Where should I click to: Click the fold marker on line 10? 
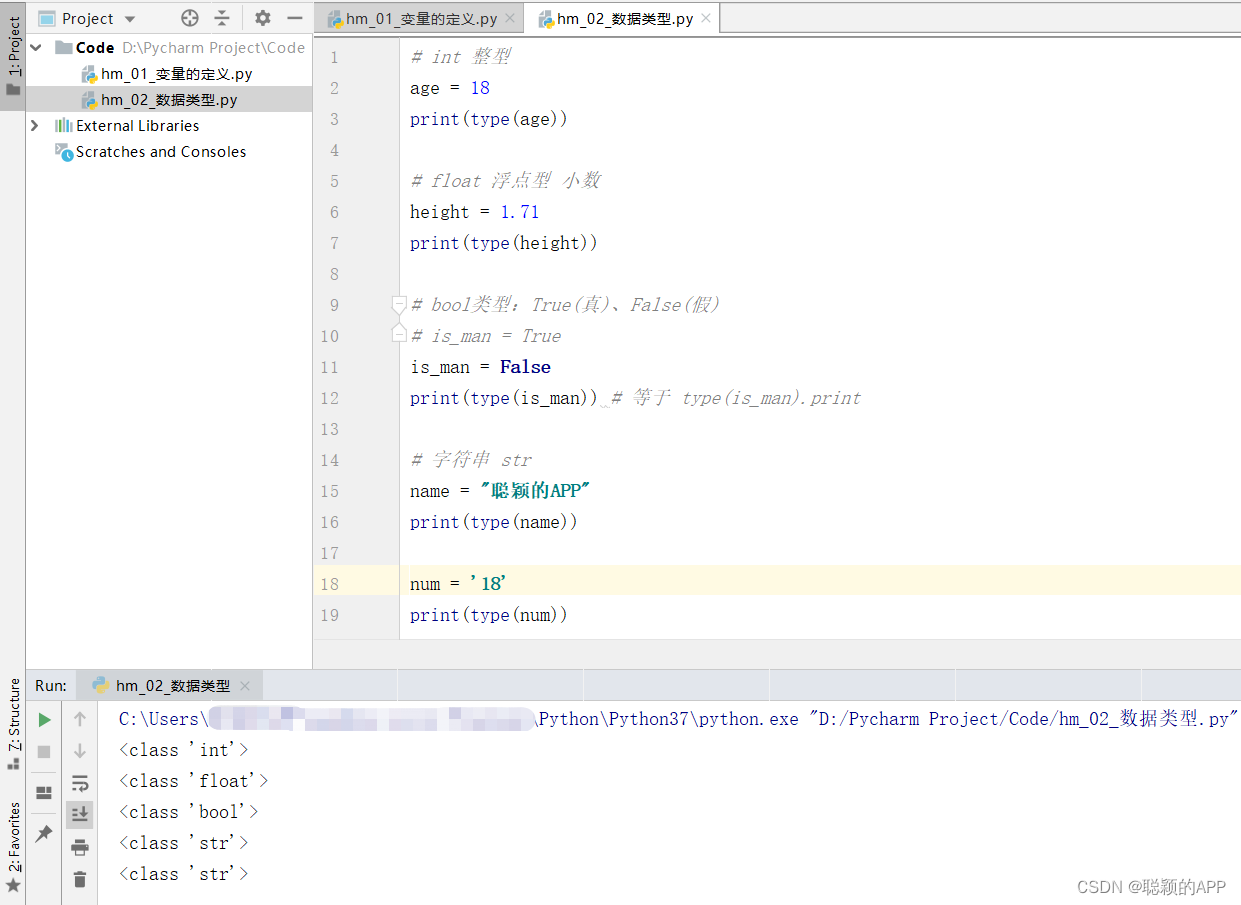[399, 335]
